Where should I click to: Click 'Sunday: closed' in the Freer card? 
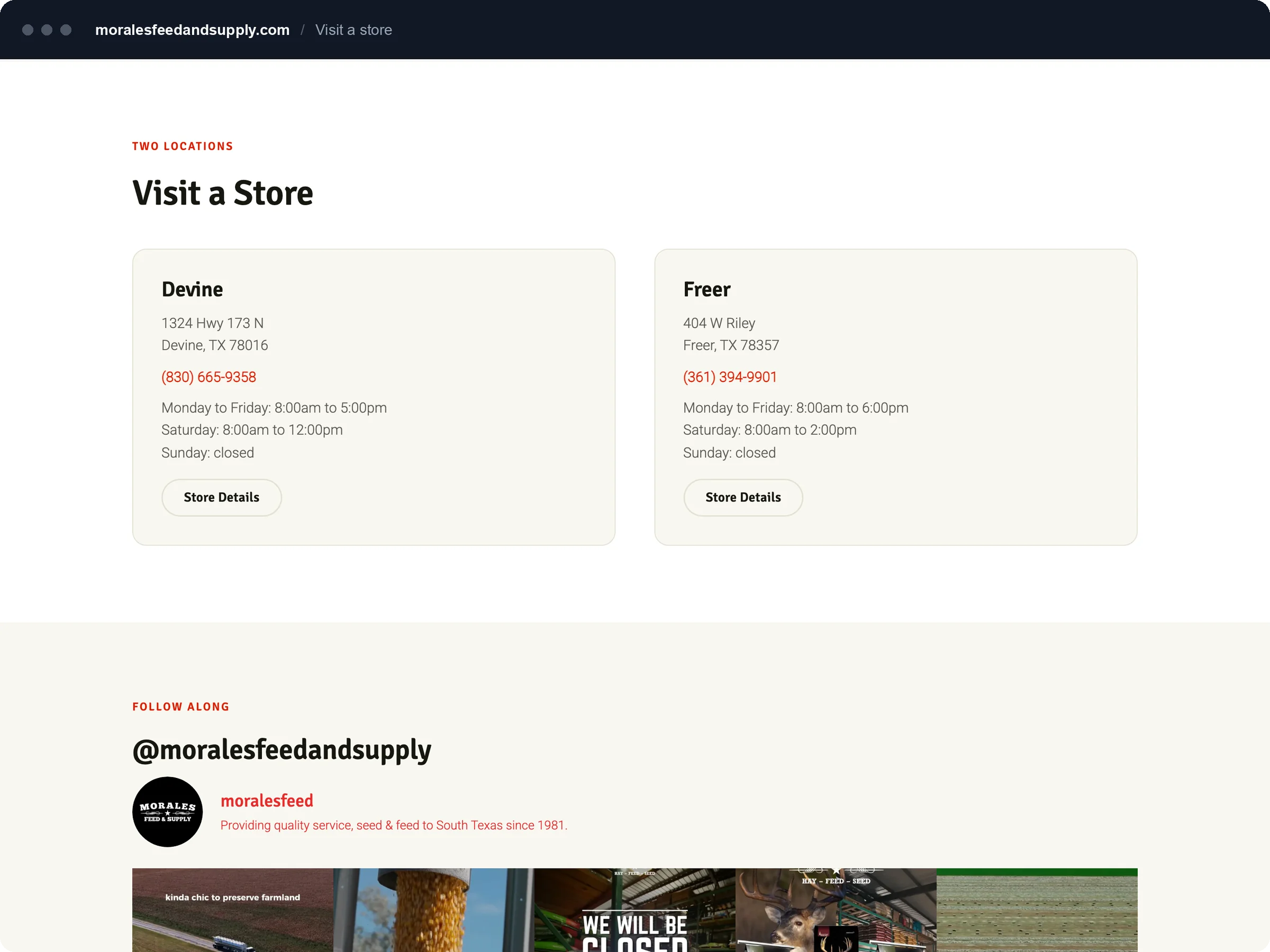pos(729,453)
